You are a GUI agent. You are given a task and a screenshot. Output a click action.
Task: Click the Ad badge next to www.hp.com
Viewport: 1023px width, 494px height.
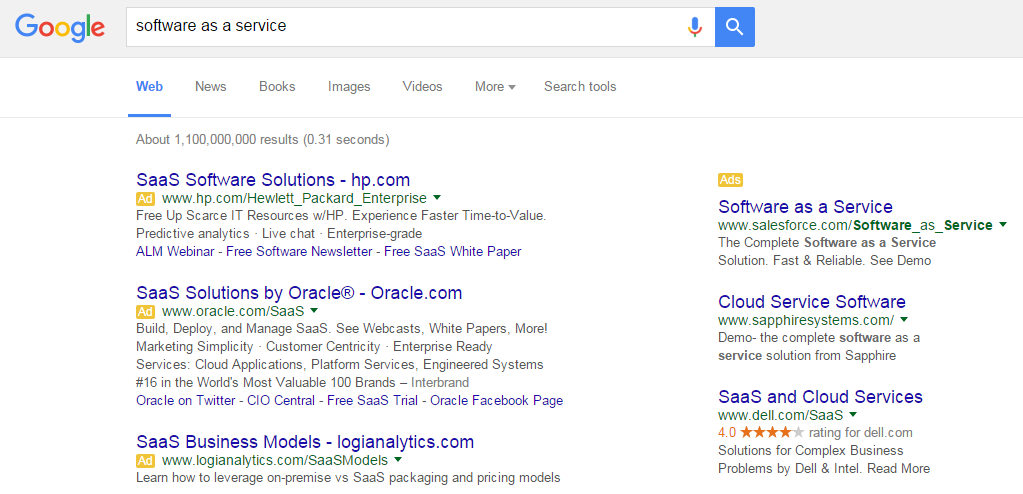(145, 198)
